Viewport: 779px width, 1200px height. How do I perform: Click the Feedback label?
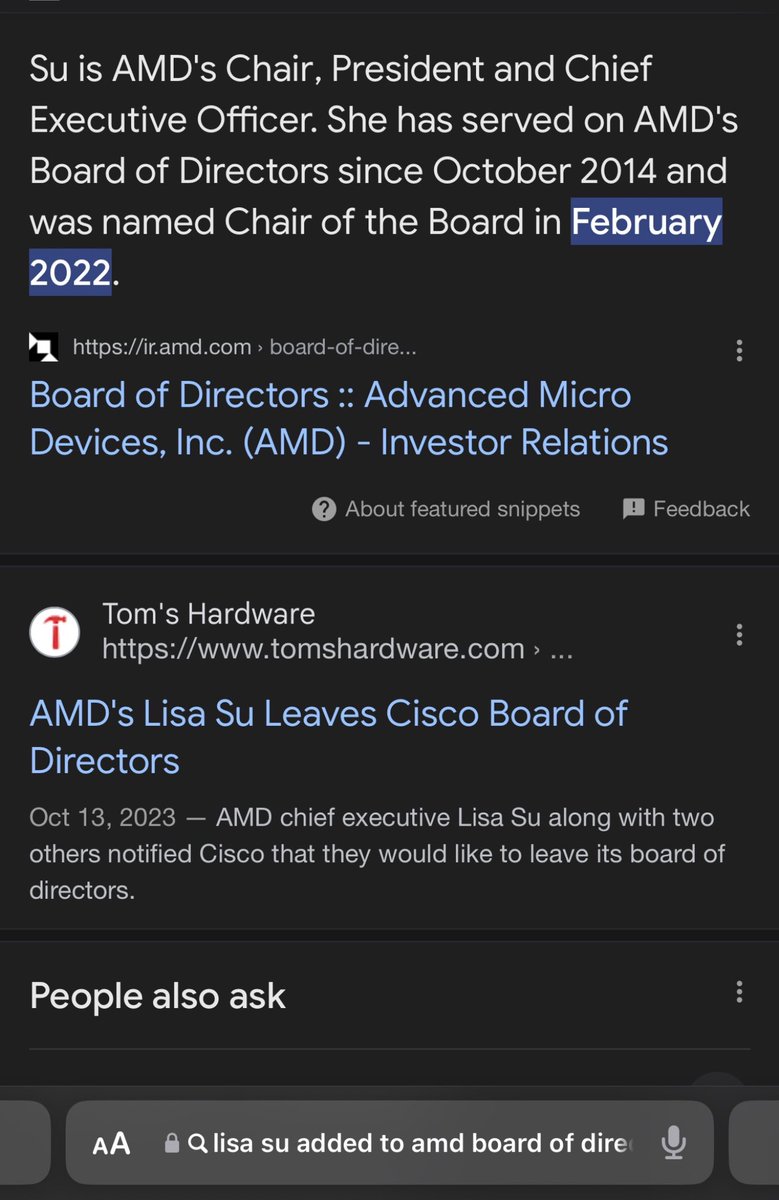coord(701,509)
